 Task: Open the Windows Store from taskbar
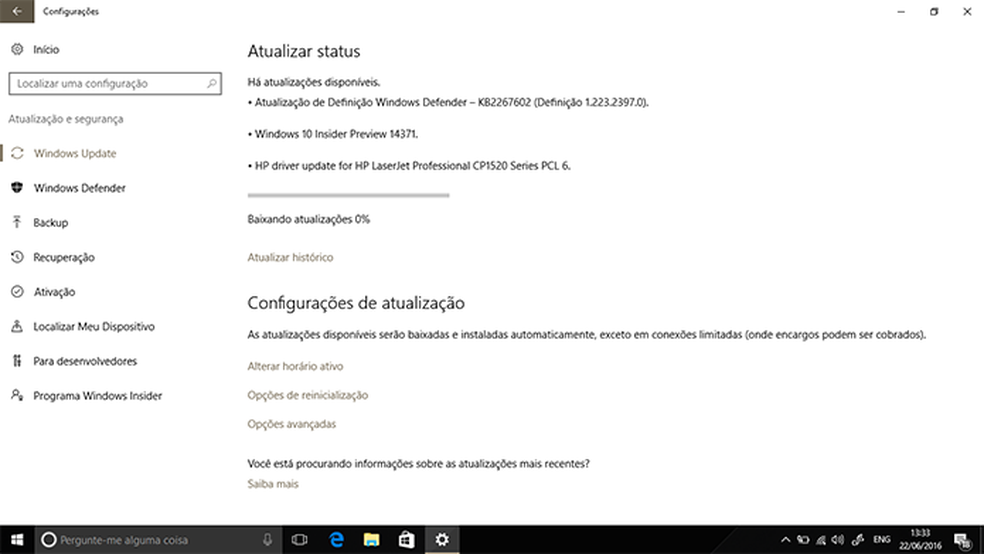pyautogui.click(x=407, y=540)
